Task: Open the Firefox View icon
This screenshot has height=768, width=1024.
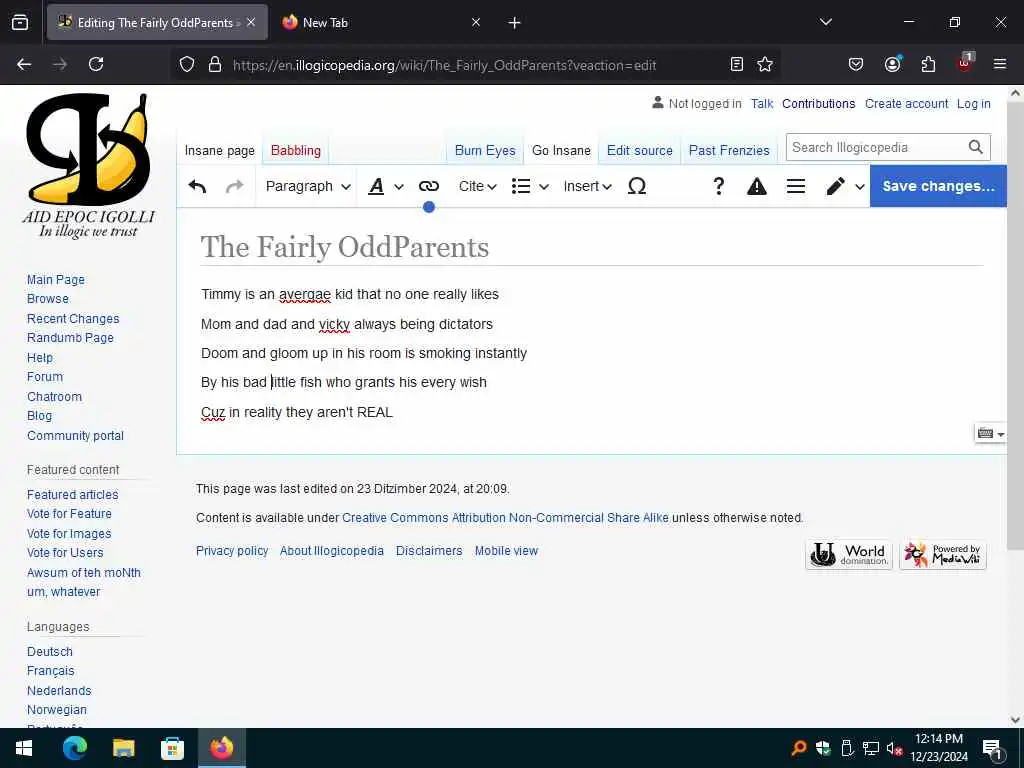Action: click(x=20, y=23)
